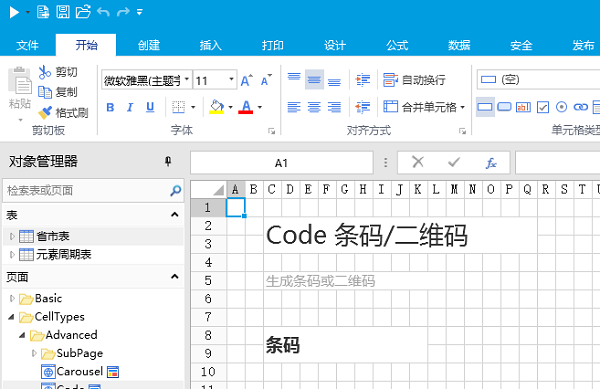The width and height of the screenshot is (600, 389).
Task: Create a new document icon
Action: [43, 12]
